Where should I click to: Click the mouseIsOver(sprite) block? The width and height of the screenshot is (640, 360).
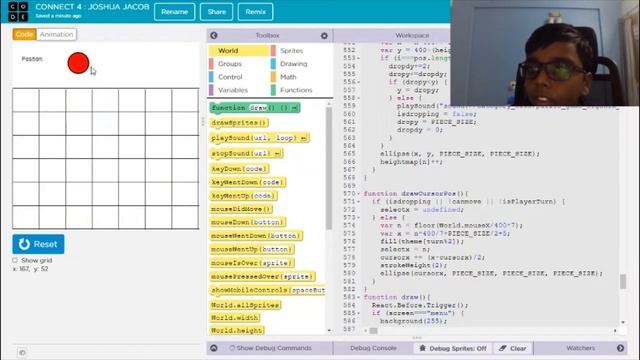[252, 263]
